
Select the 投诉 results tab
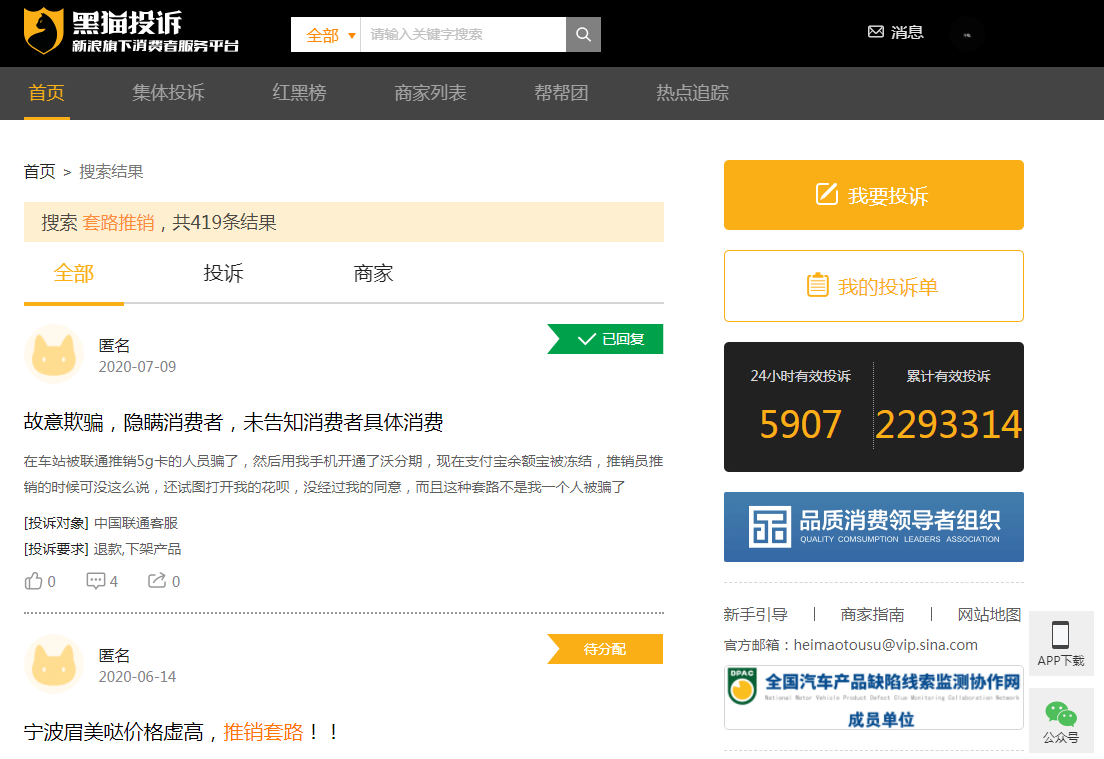[x=223, y=274]
